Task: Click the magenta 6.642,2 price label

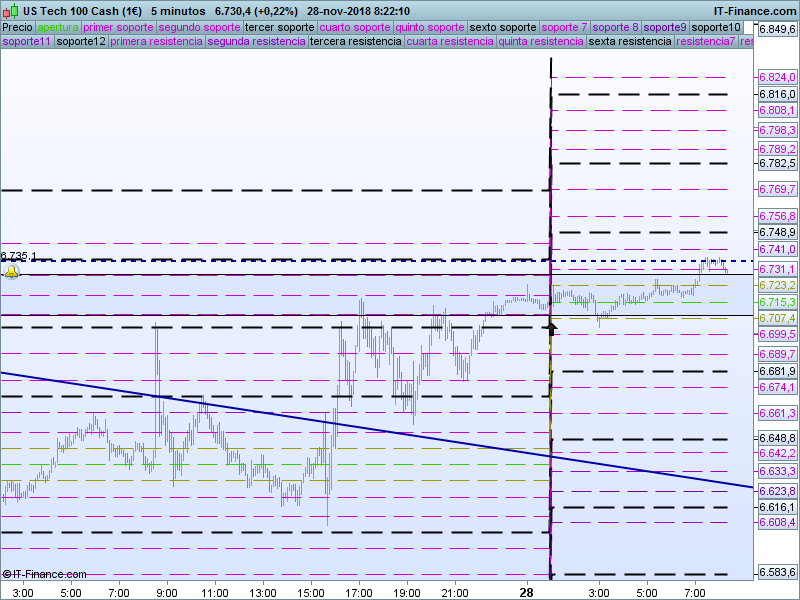Action: (777, 453)
